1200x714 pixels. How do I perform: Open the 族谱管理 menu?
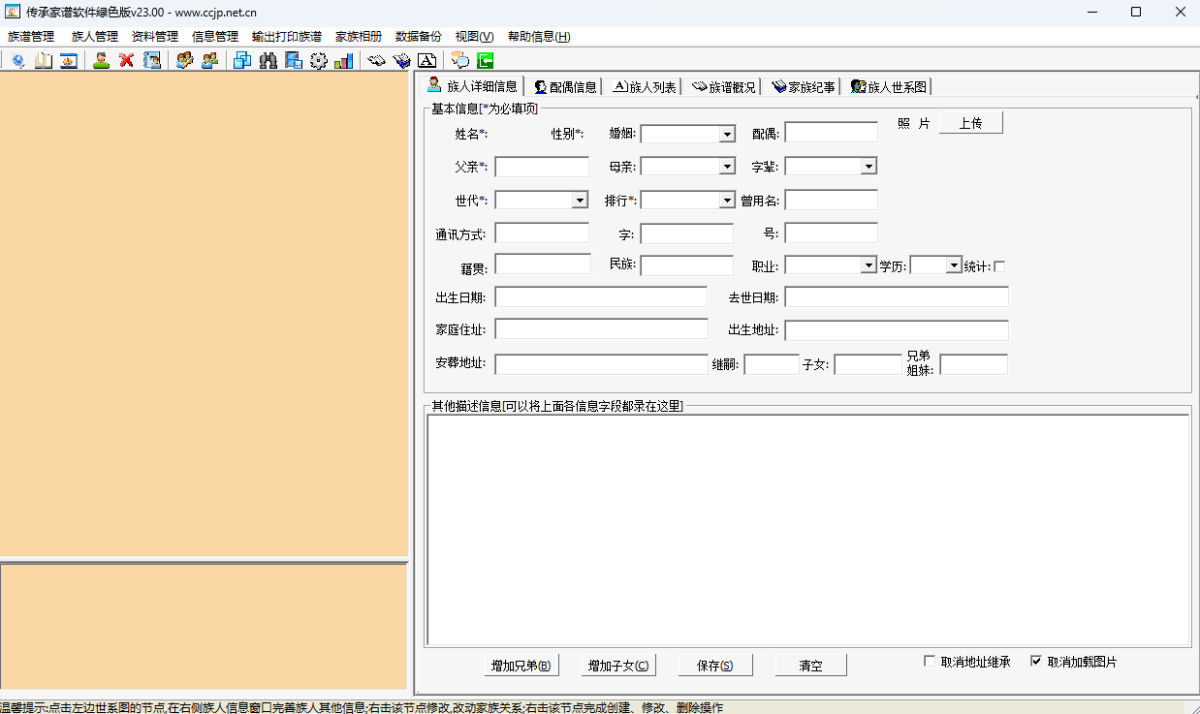(x=31, y=37)
